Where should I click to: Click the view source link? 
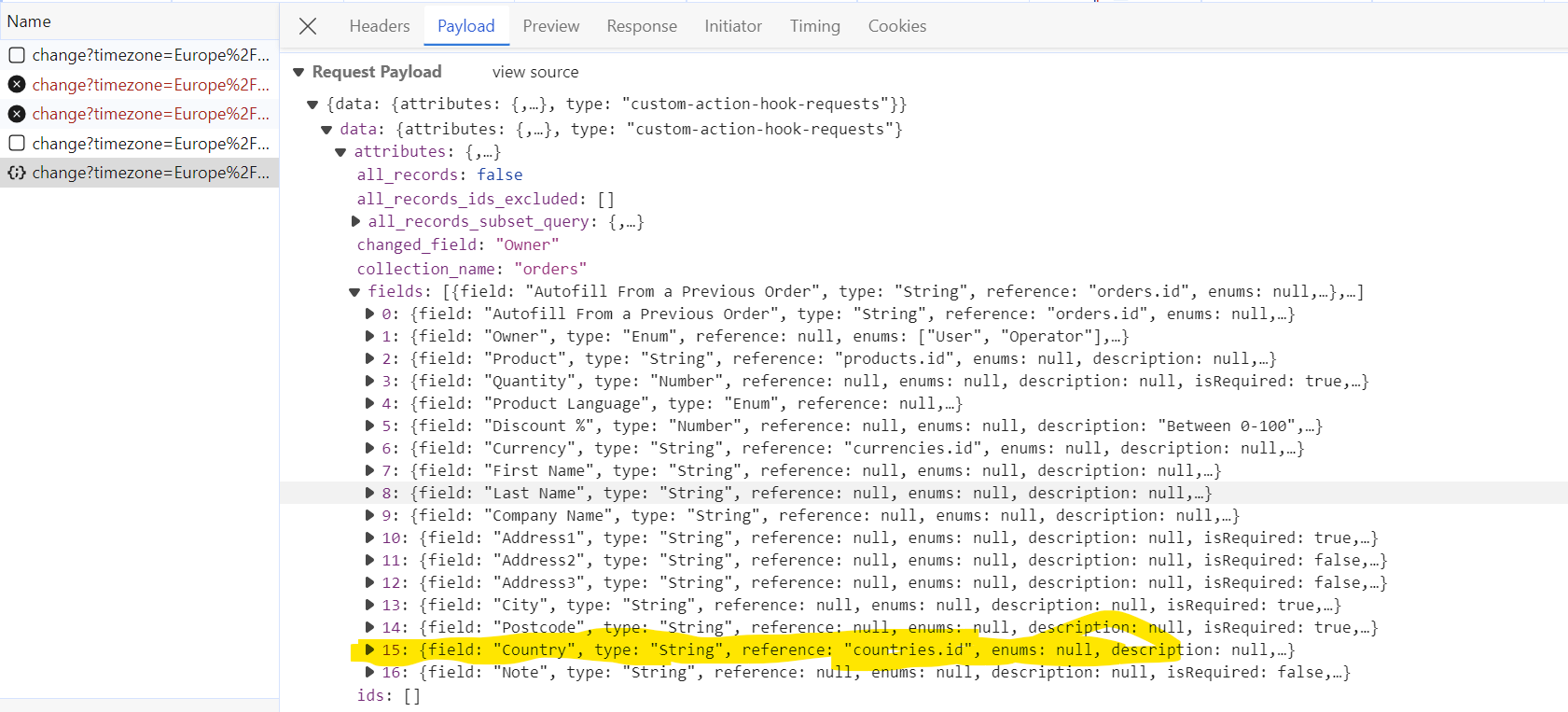coord(535,72)
